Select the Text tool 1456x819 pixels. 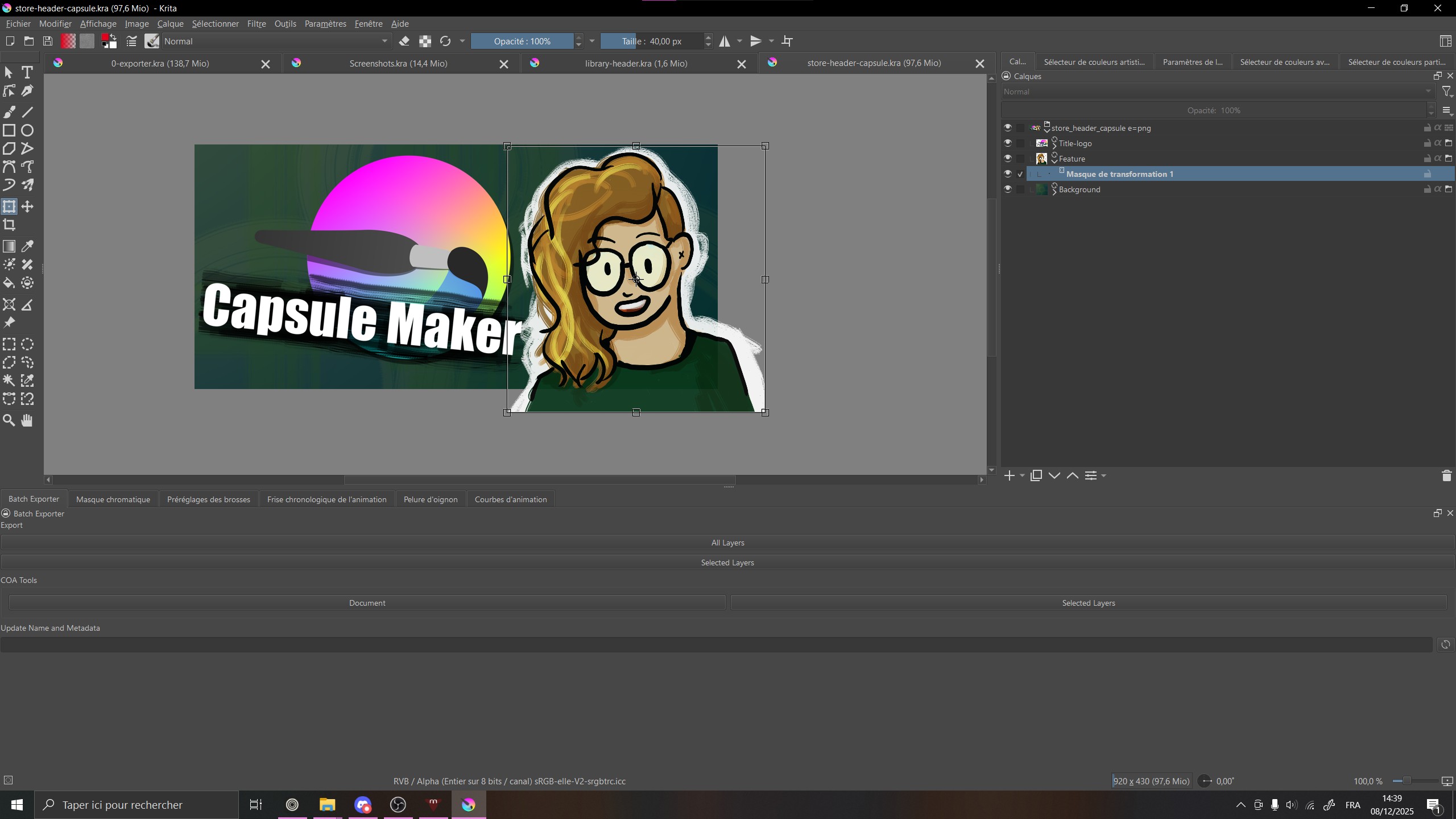pos(27,73)
